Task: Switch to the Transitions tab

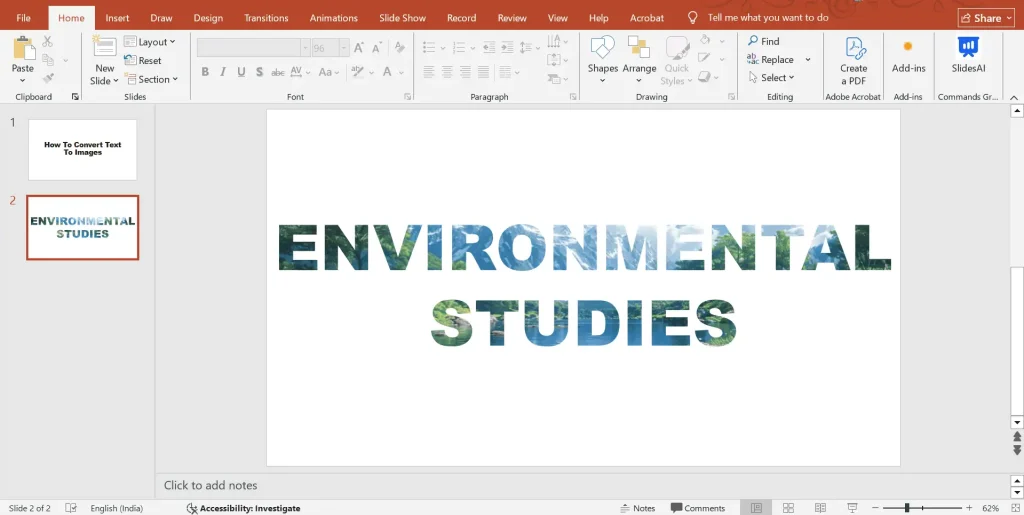Action: [x=266, y=18]
